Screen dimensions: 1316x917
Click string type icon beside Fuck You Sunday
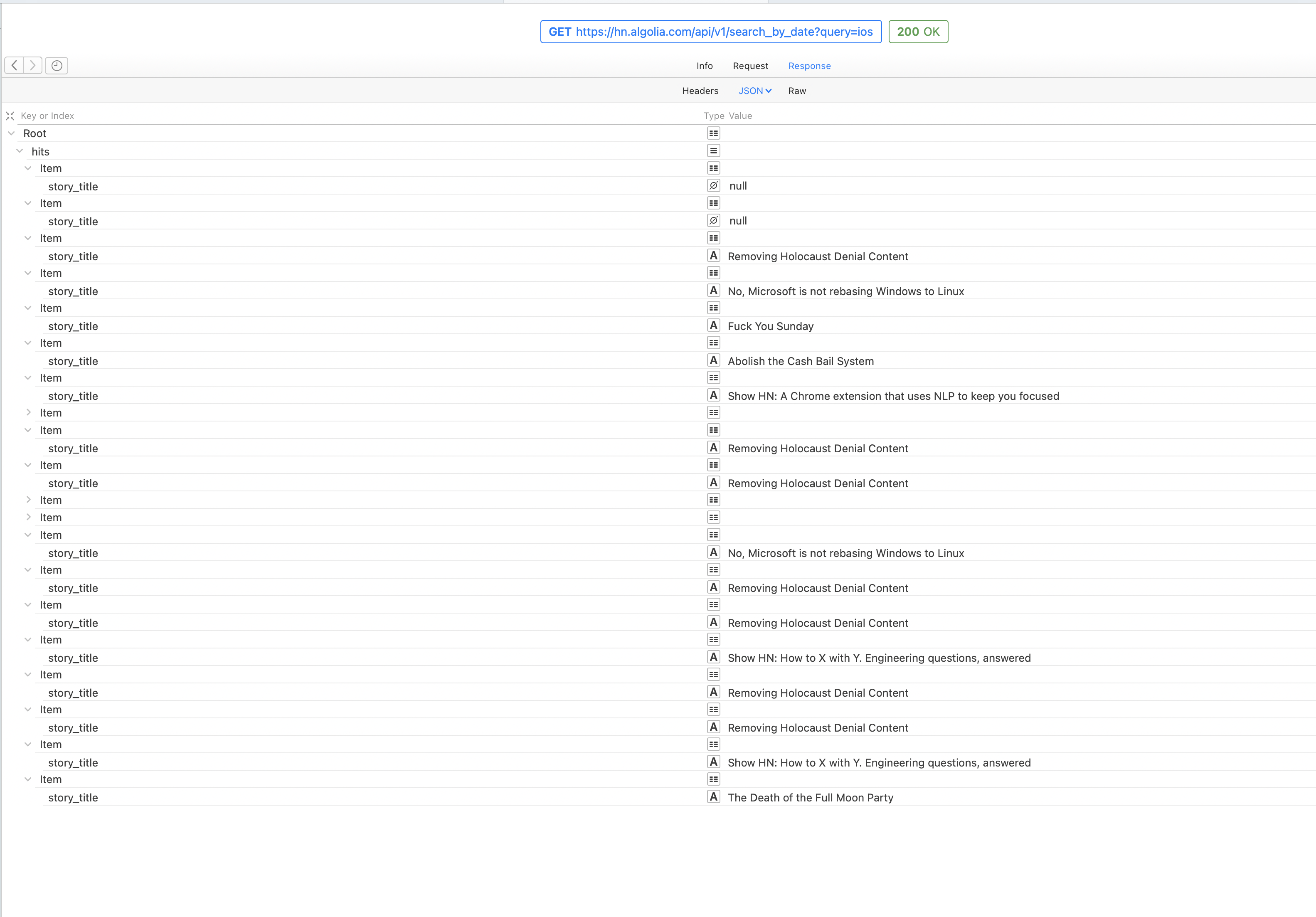coord(713,325)
